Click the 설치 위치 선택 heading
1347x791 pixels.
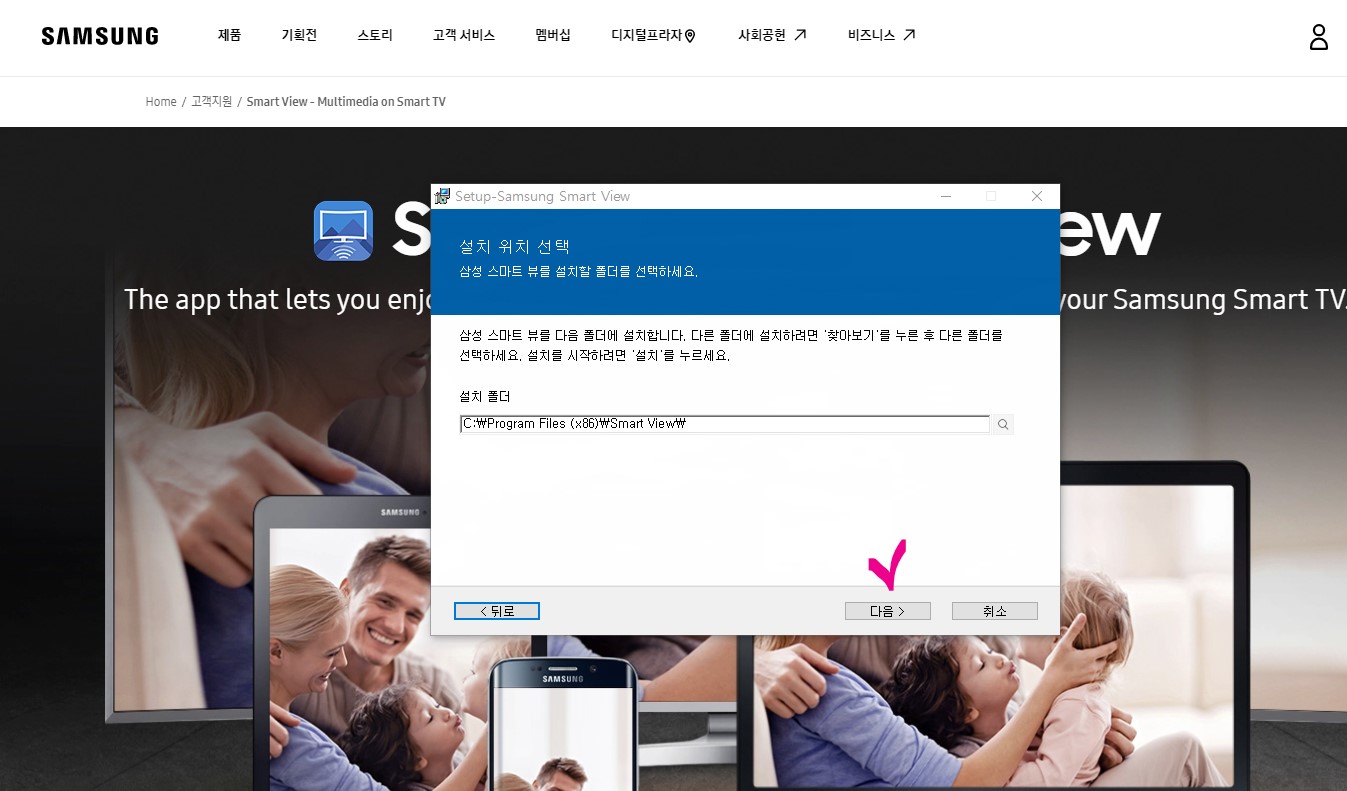tap(514, 246)
